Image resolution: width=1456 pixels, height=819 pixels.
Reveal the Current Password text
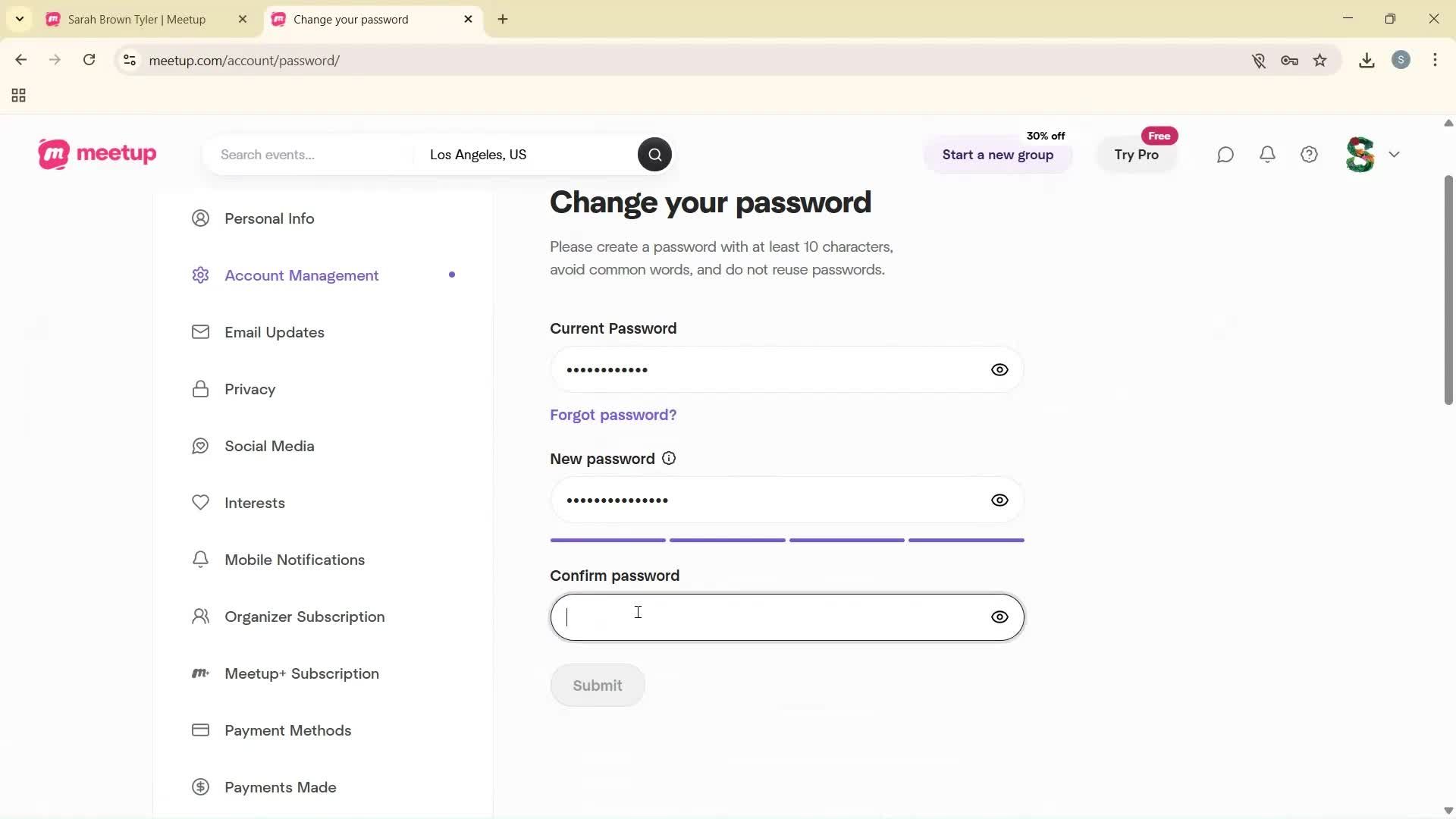pyautogui.click(x=999, y=369)
